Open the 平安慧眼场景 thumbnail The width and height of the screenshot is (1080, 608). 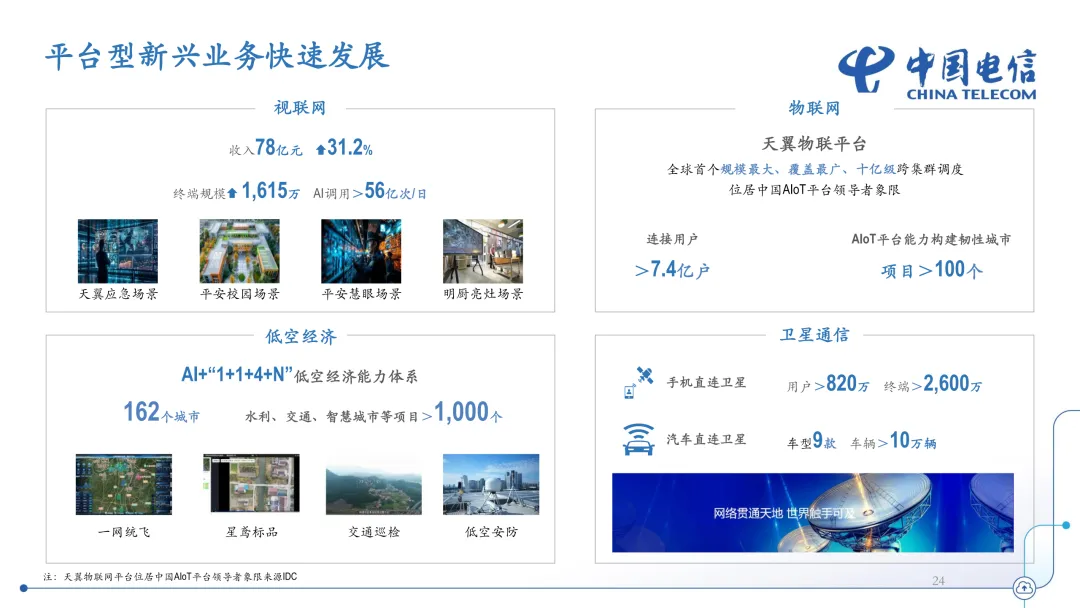pyautogui.click(x=361, y=251)
